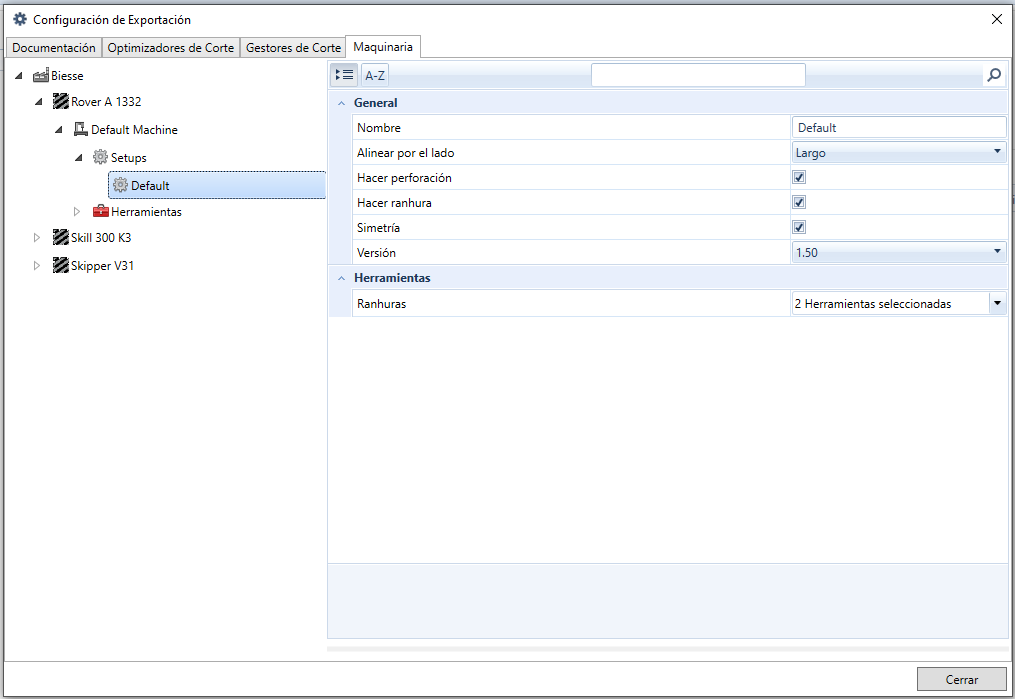Click the Setups gear icon
This screenshot has height=699, width=1015.
(100, 157)
